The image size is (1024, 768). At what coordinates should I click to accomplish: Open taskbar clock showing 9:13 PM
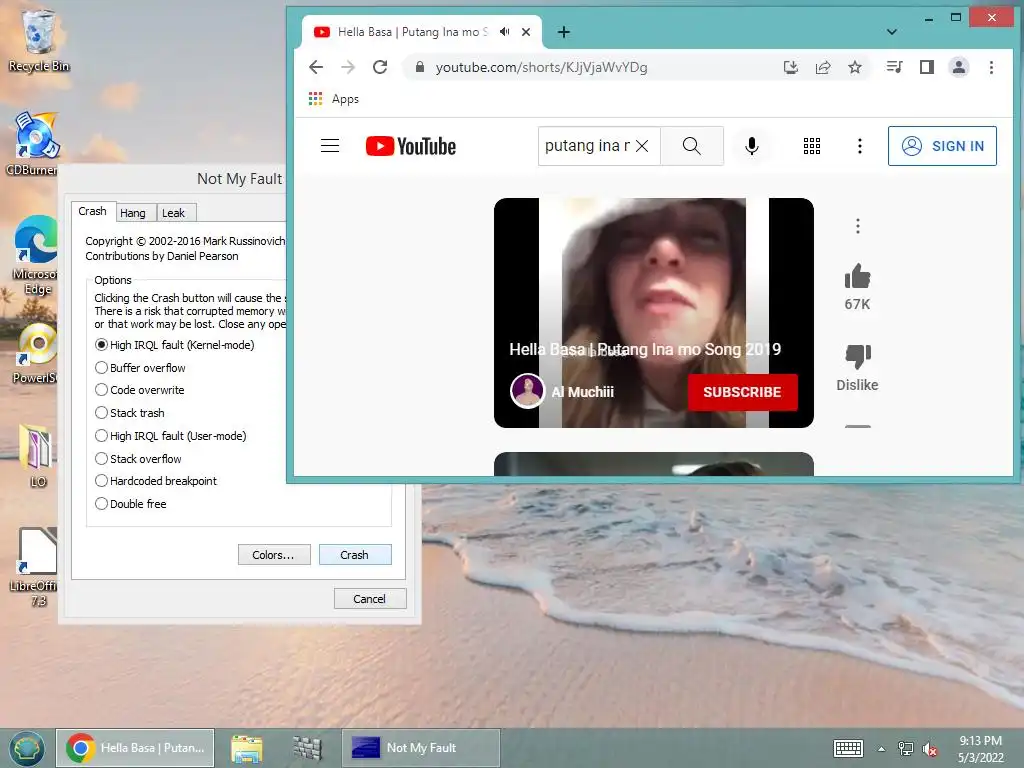coord(980,748)
